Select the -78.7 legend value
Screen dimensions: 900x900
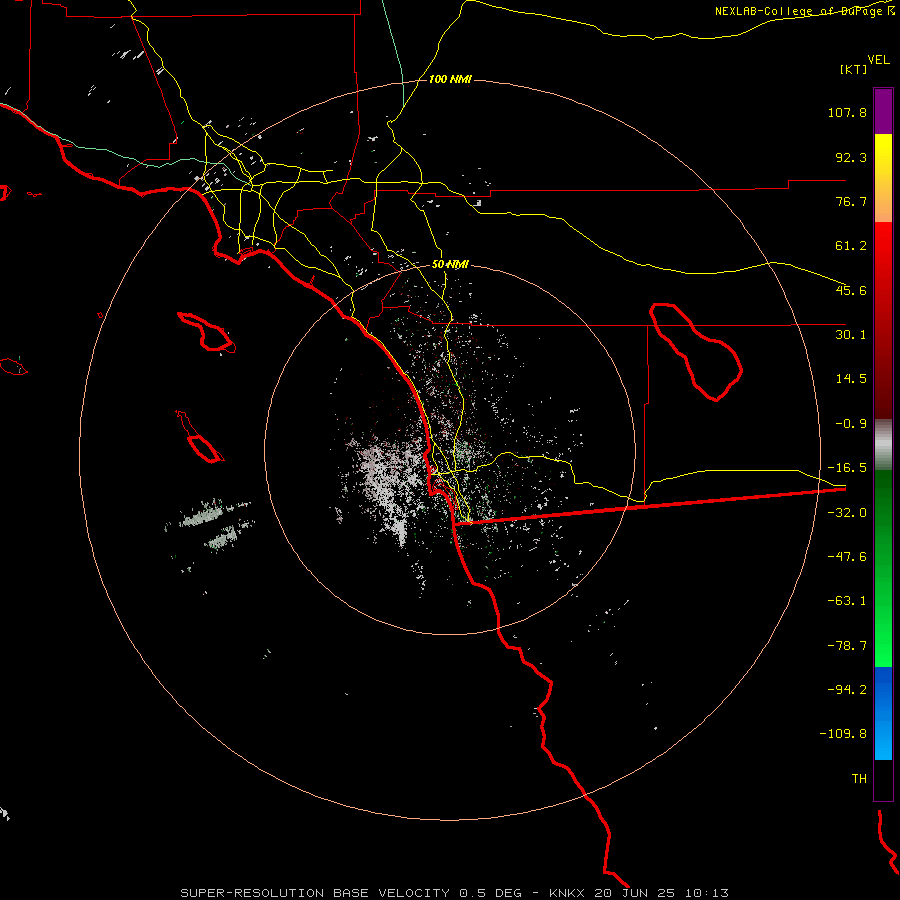click(847, 646)
